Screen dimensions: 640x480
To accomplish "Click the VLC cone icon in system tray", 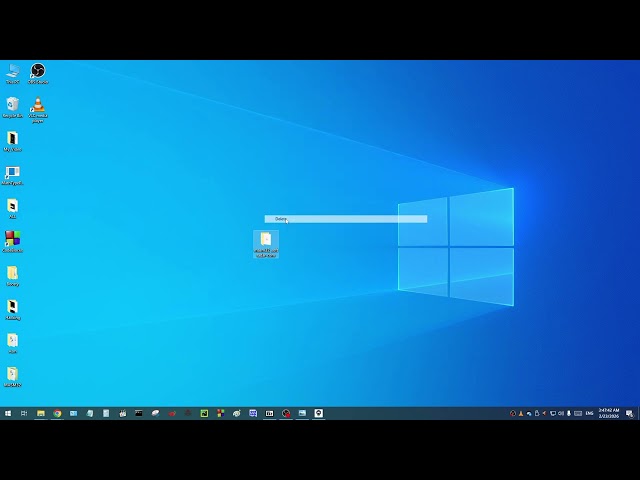I will [x=521, y=413].
